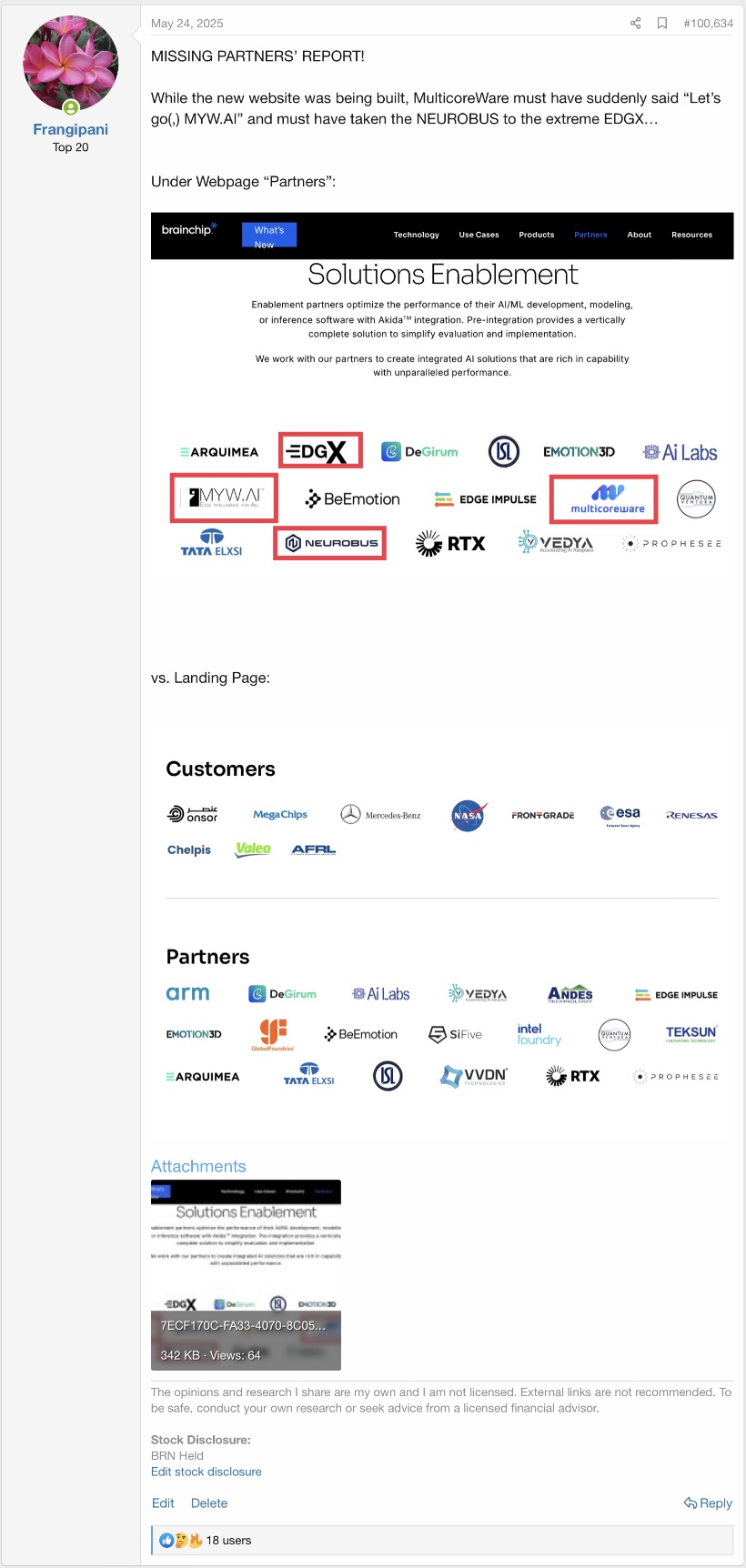Image resolution: width=746 pixels, height=1568 pixels.
Task: Click the onsor logo under Customers
Action: click(x=192, y=814)
